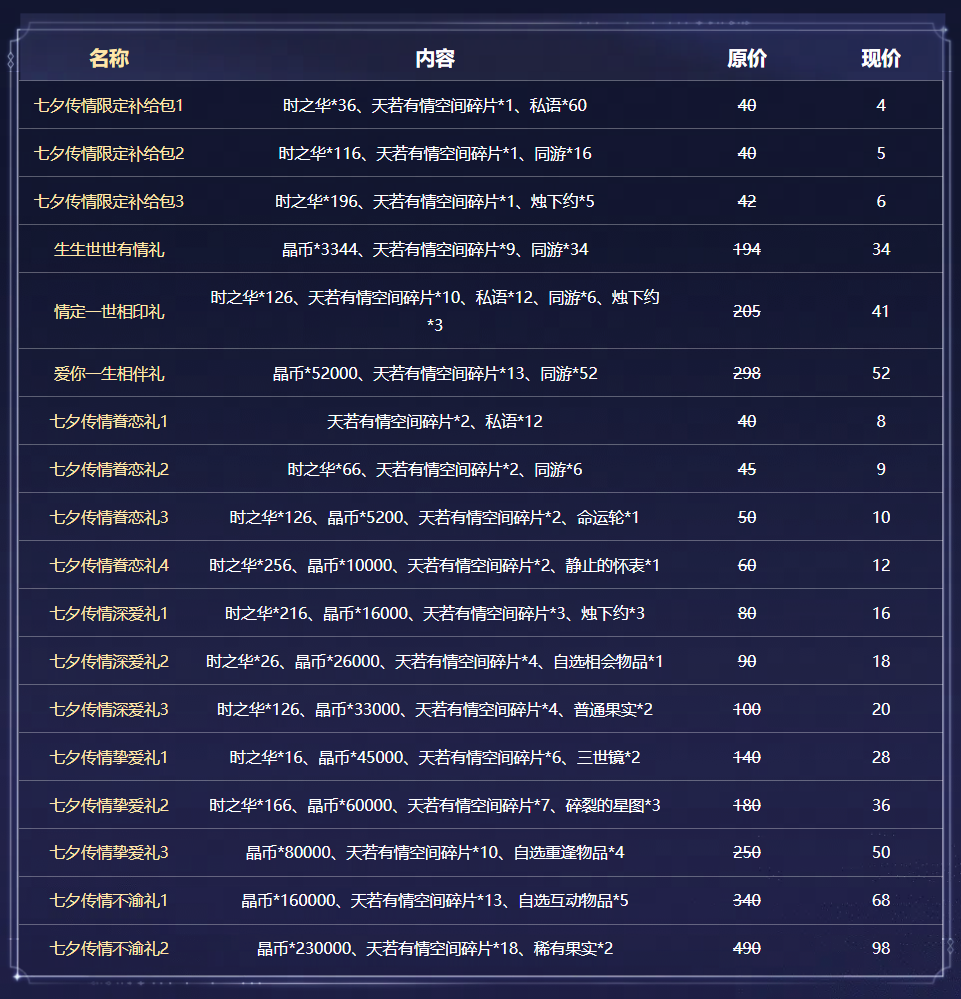
Task: Select the 七夕传情挚爱礼3 name cell
Action: (109, 852)
